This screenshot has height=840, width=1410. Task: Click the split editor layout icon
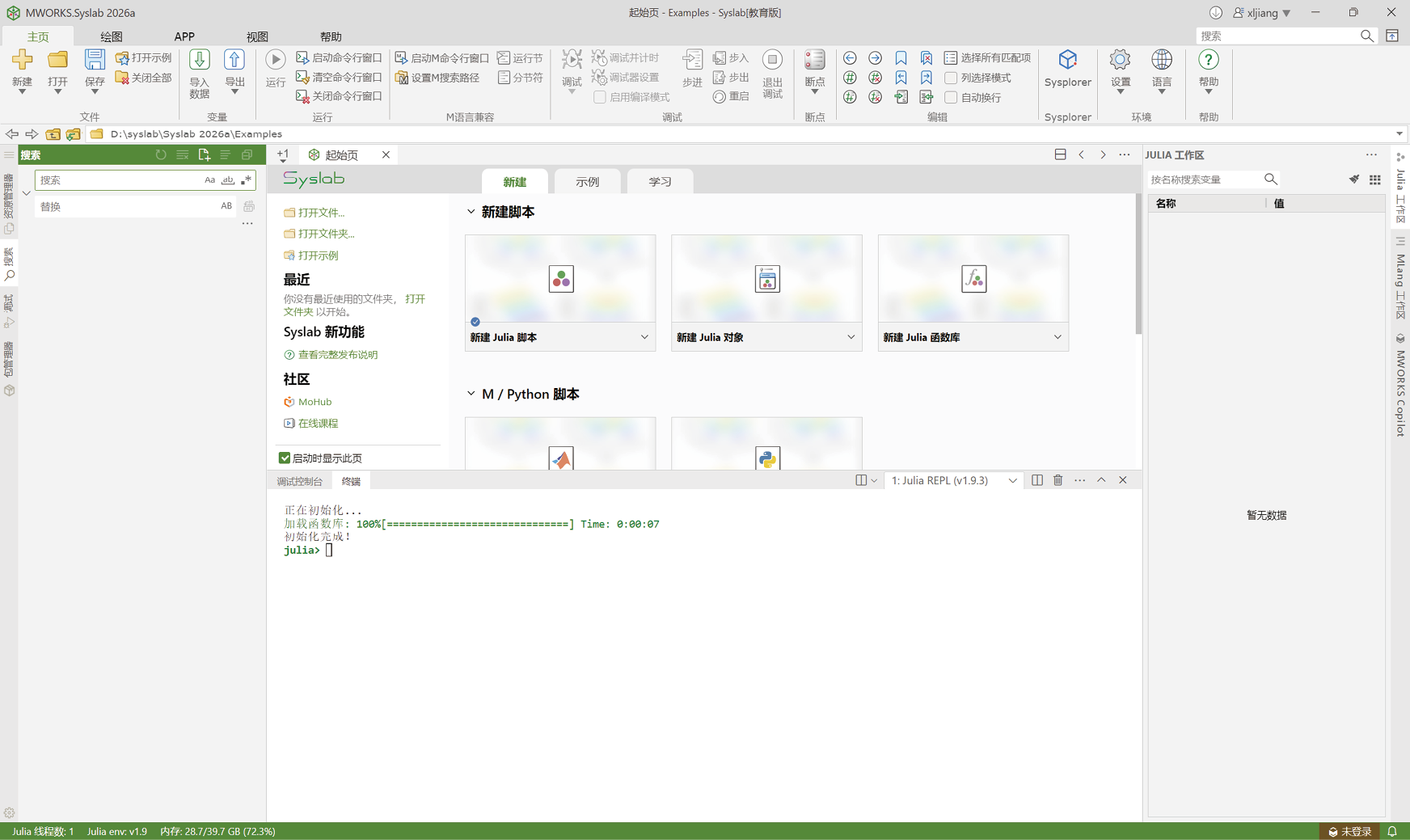point(1060,154)
